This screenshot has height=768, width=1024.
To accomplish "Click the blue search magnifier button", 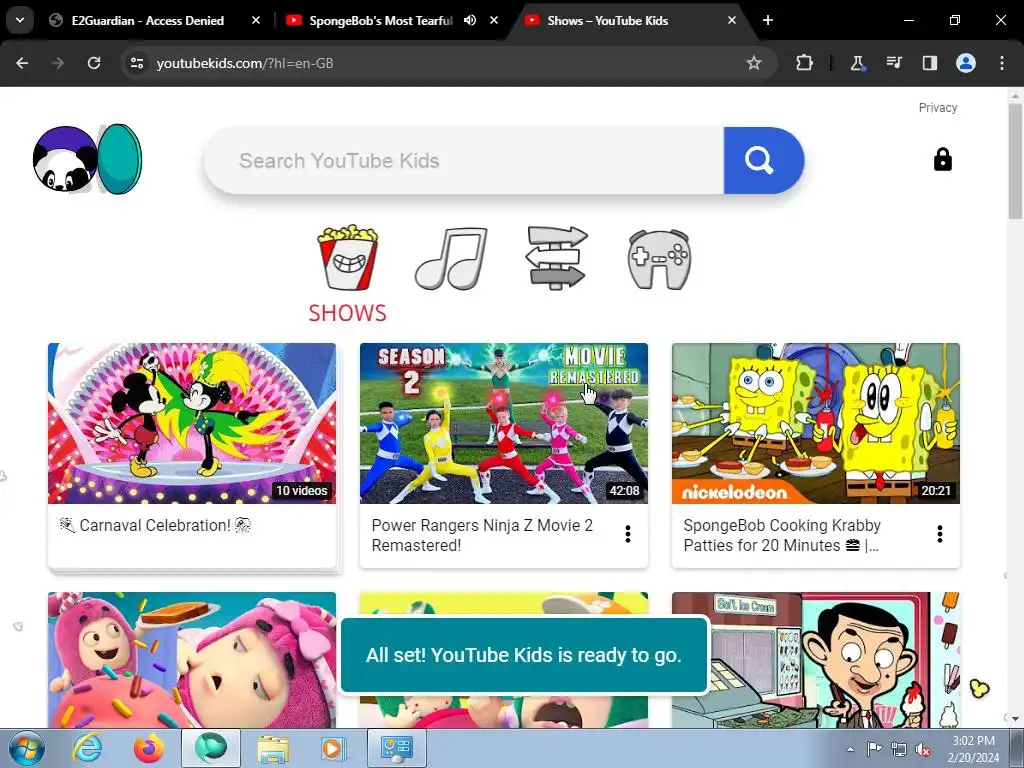I will coord(763,161).
